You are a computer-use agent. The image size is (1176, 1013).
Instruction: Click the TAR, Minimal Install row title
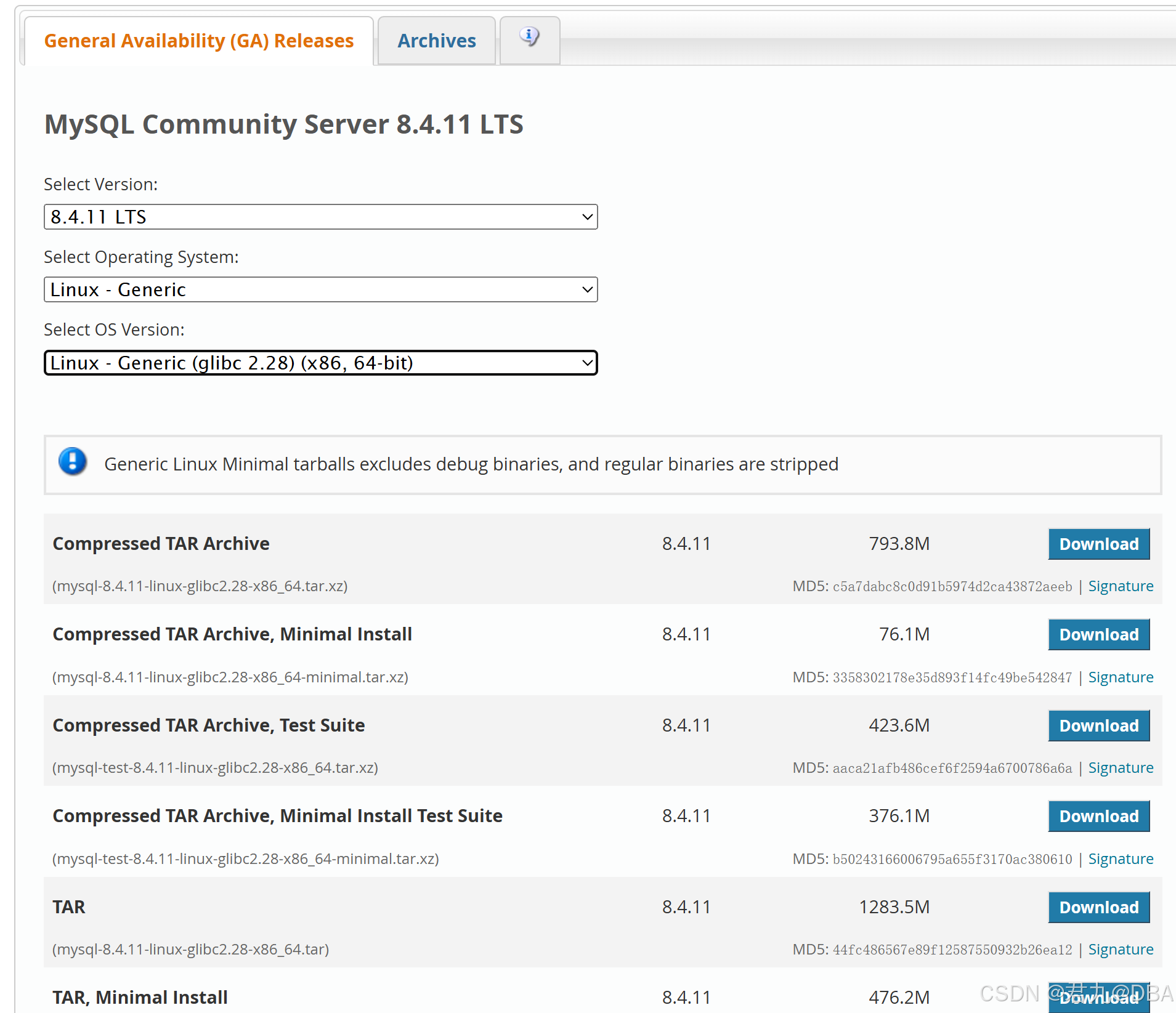click(140, 998)
